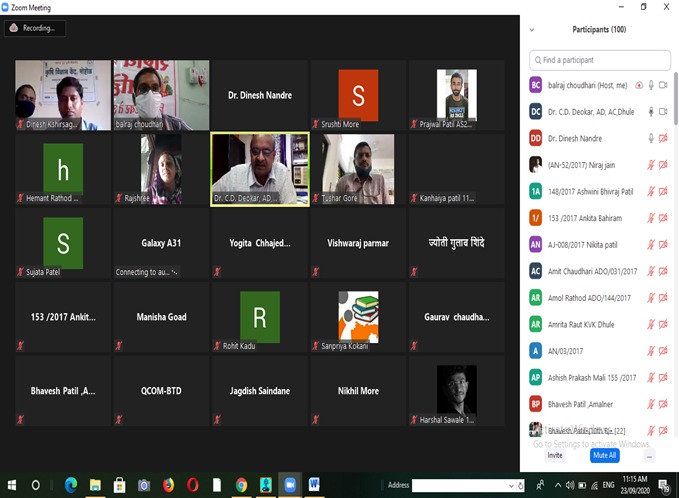Click the recording indicator beside balraj choudhari
Viewport: 679px width, 498px height.
click(x=639, y=85)
